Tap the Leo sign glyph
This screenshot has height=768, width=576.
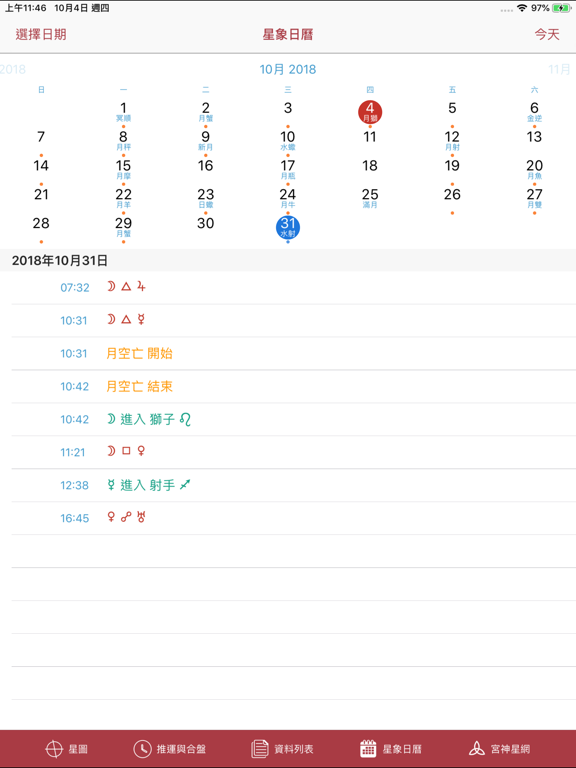[185, 419]
